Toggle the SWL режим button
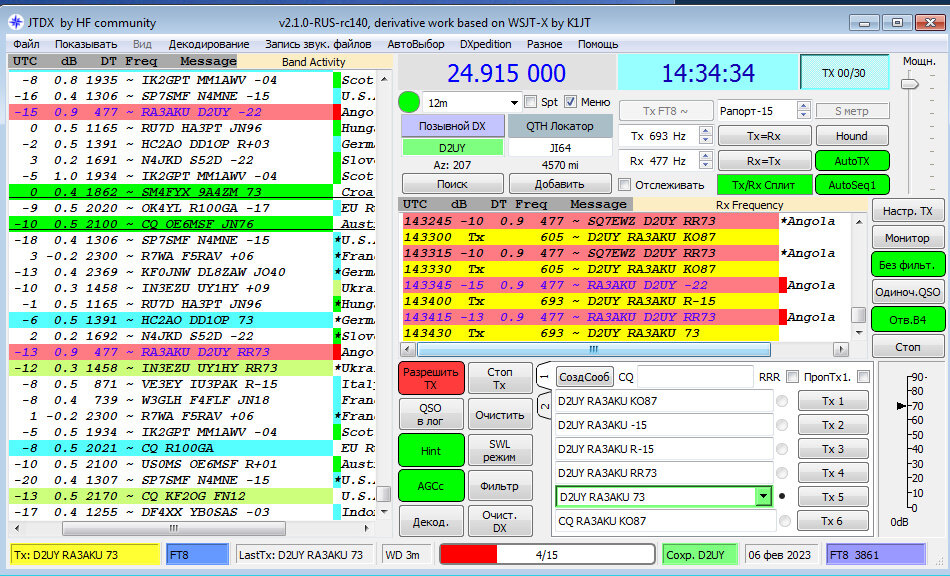The width and height of the screenshot is (950, 576). tap(500, 451)
